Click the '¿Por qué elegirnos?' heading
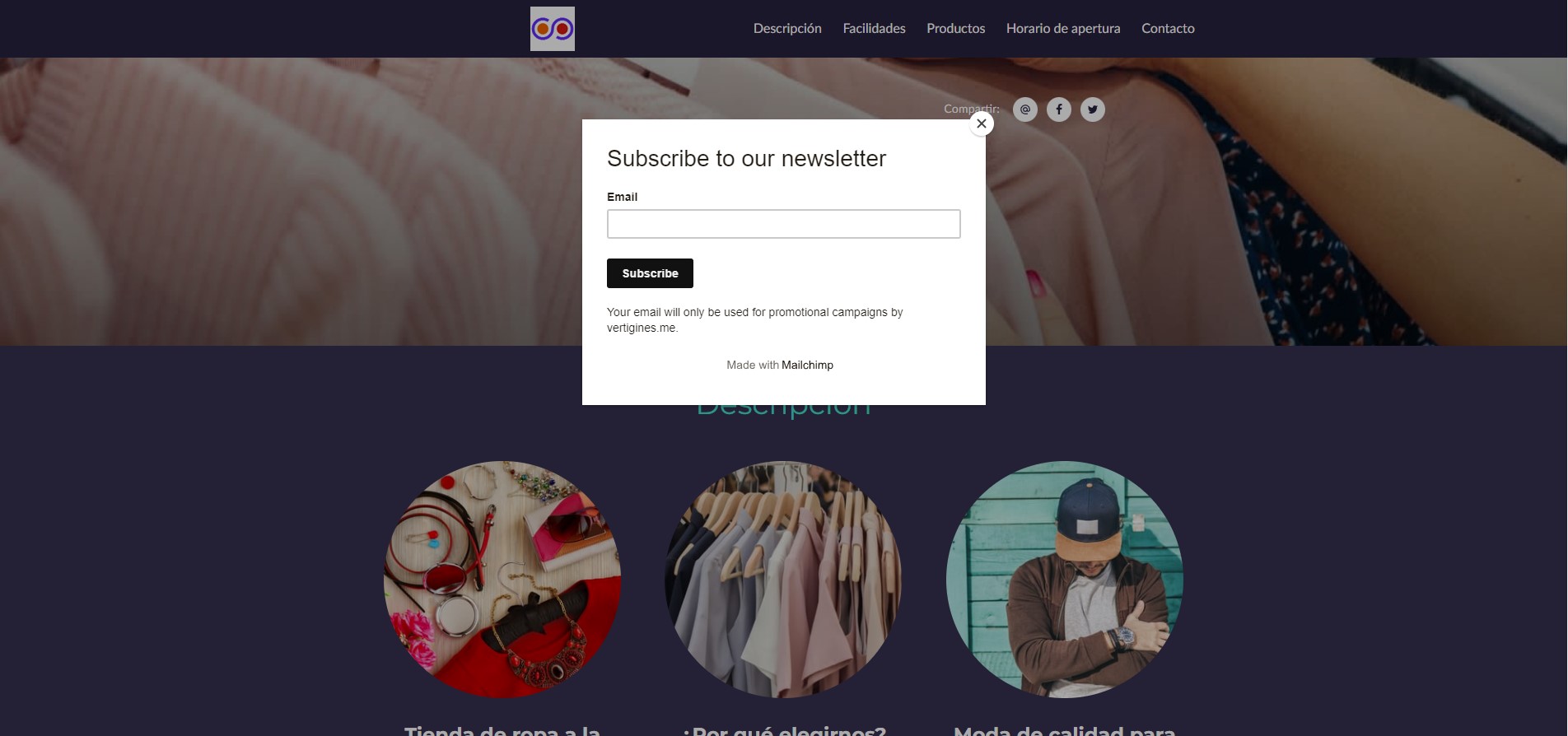Image resolution: width=1568 pixels, height=736 pixels. click(x=783, y=729)
